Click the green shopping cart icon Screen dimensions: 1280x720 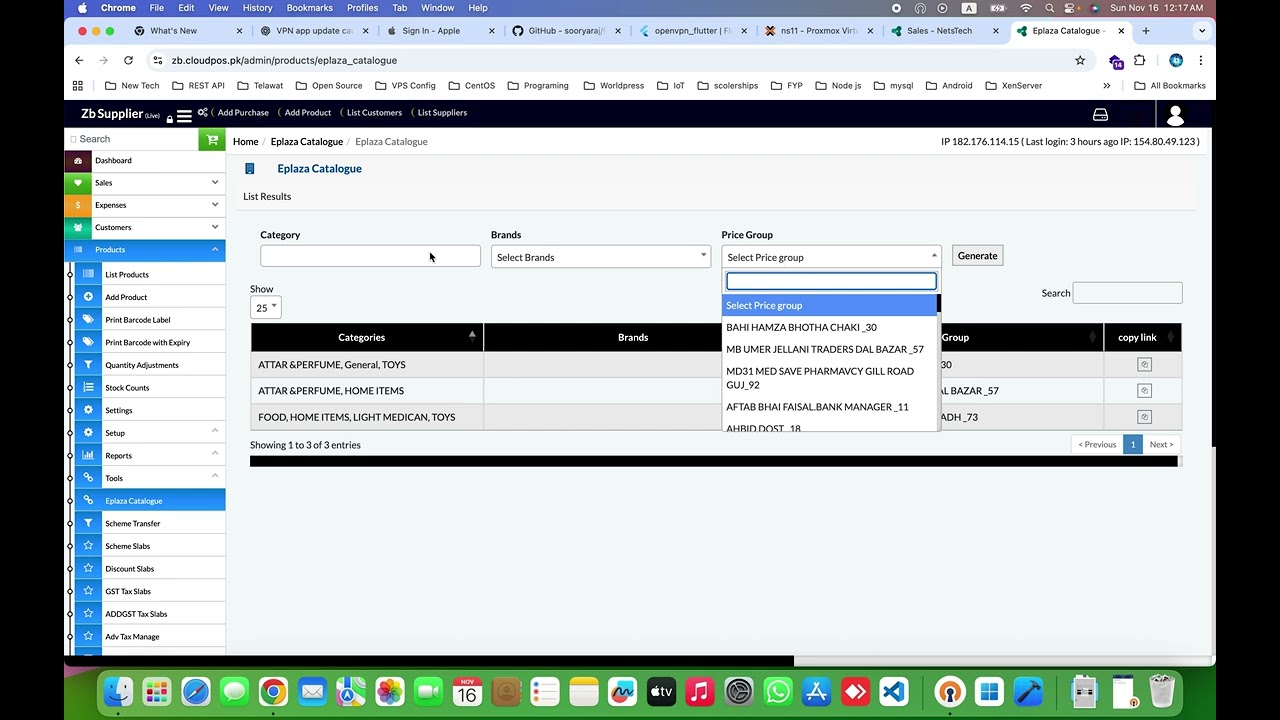pos(211,140)
